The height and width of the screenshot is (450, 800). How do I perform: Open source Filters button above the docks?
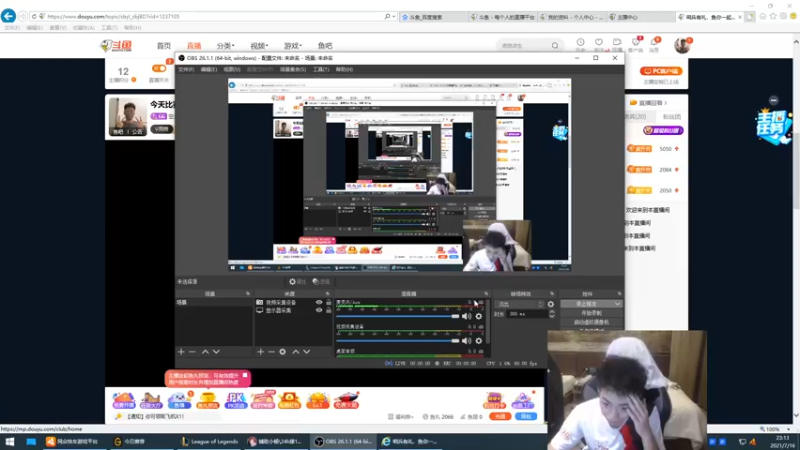[x=321, y=282]
